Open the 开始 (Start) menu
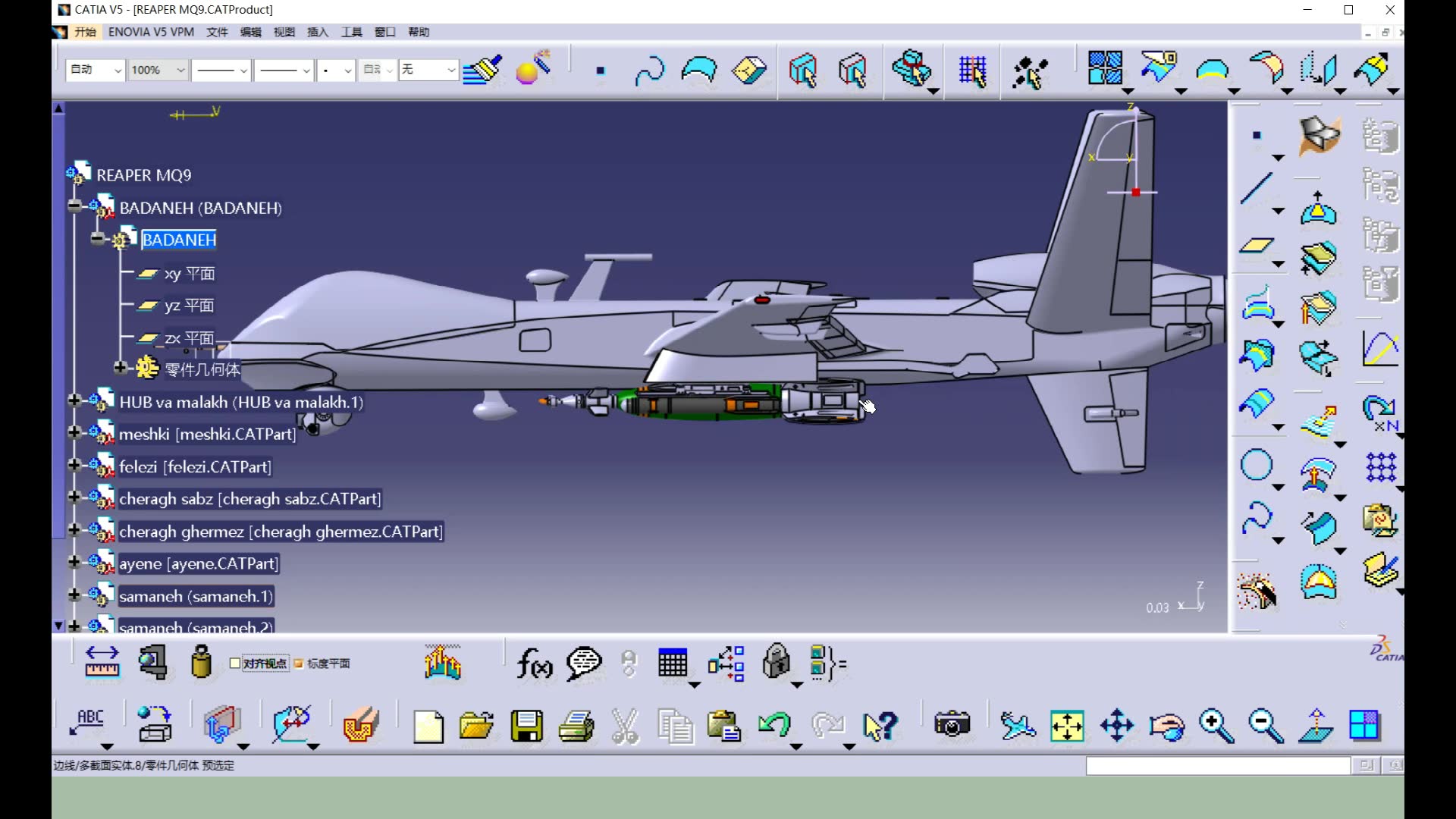Image resolution: width=1456 pixels, height=819 pixels. click(x=85, y=32)
